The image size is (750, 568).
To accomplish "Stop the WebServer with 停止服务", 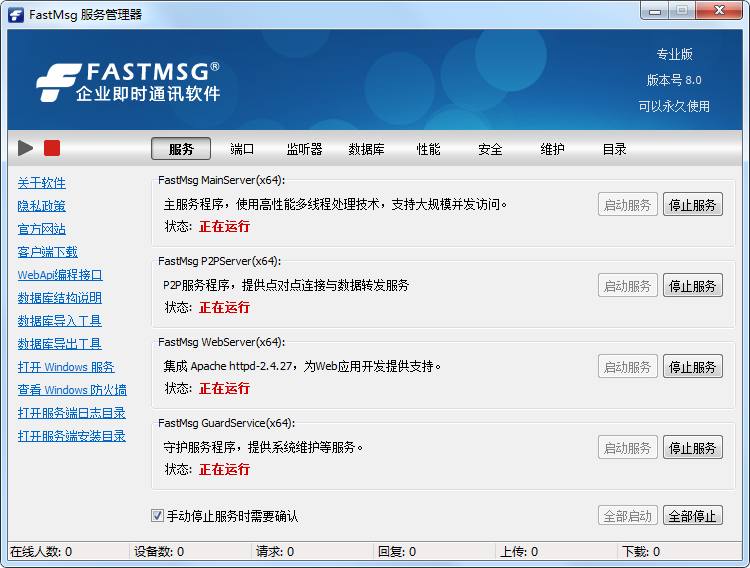I will coord(693,367).
